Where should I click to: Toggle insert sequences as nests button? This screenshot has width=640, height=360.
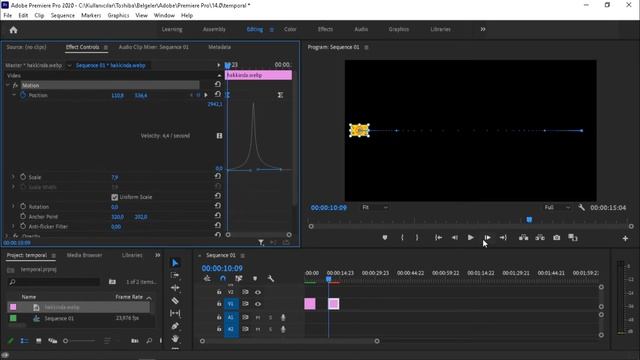207,278
